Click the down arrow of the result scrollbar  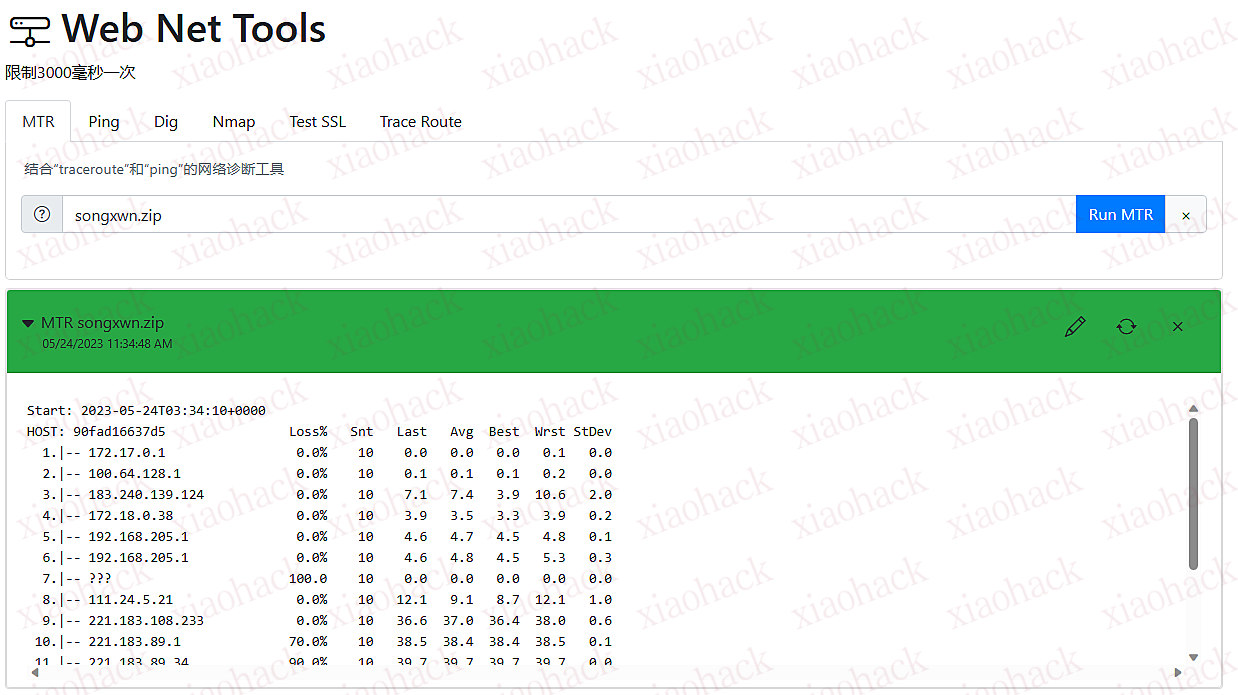1193,658
